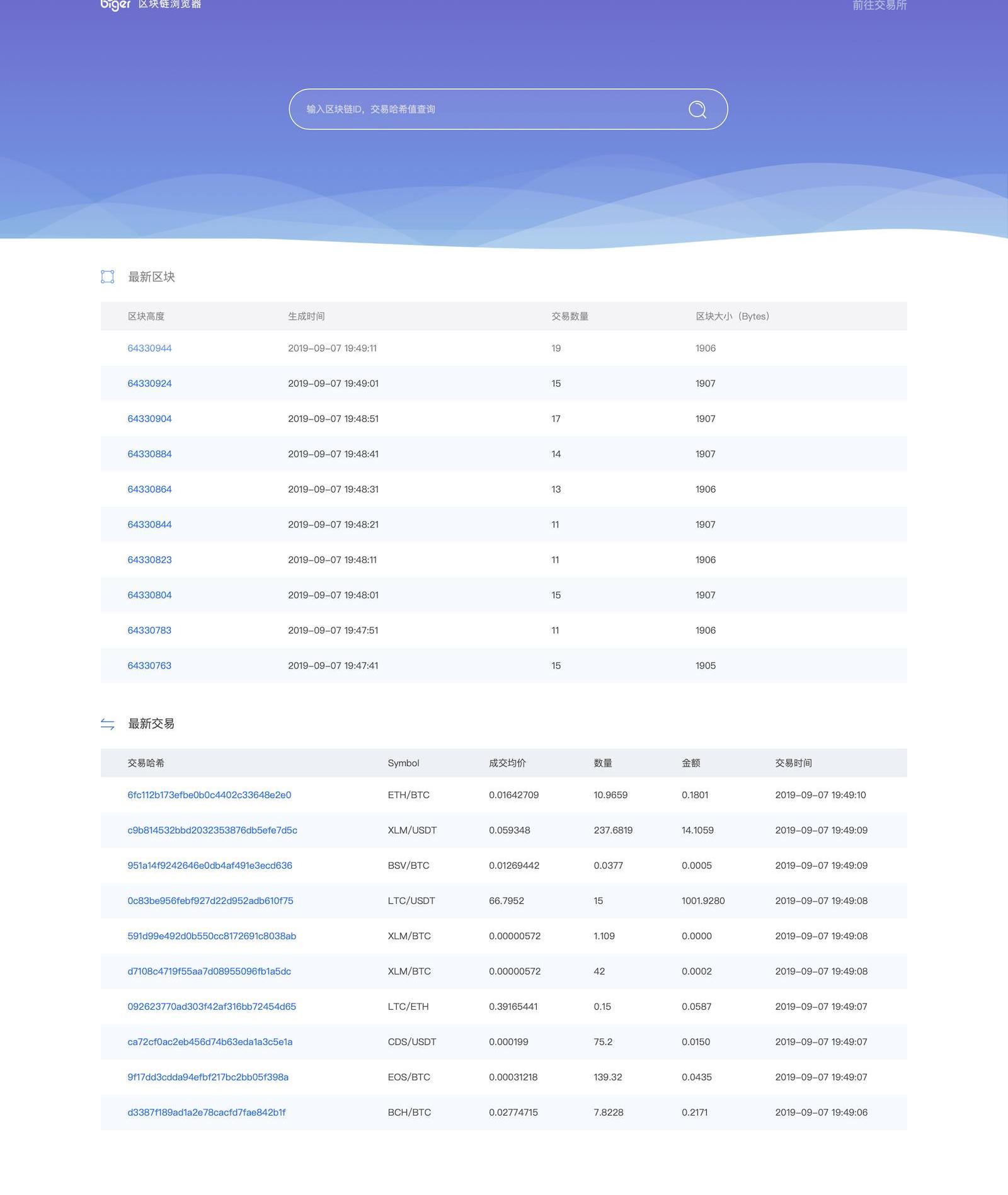This screenshot has width=1008, height=1195.
Task: Open block 64330944
Action: pyautogui.click(x=149, y=348)
